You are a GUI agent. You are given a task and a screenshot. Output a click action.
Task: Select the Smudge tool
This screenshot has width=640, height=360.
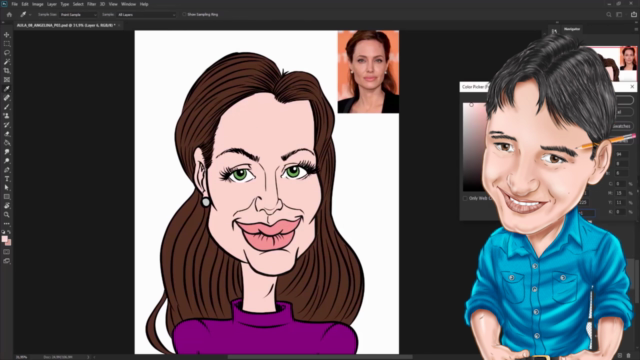(x=7, y=151)
